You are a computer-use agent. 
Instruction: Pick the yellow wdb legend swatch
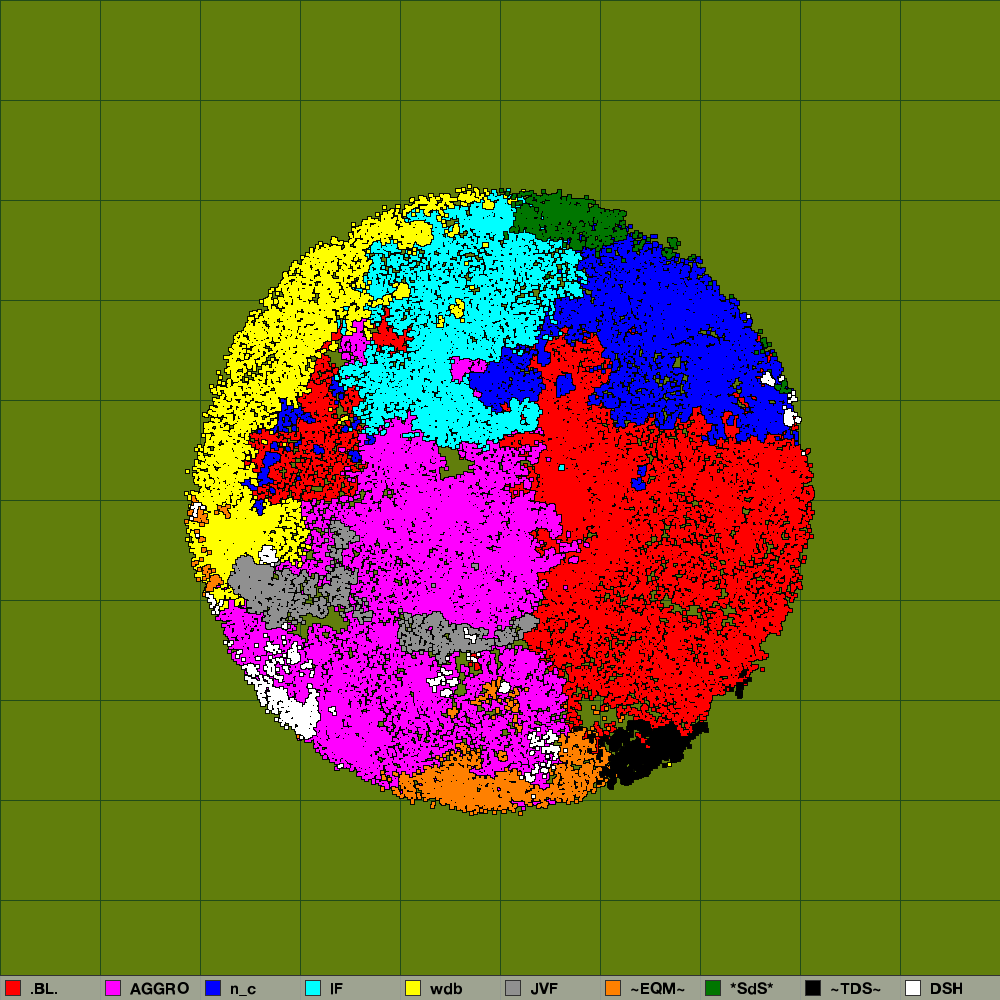[413, 988]
